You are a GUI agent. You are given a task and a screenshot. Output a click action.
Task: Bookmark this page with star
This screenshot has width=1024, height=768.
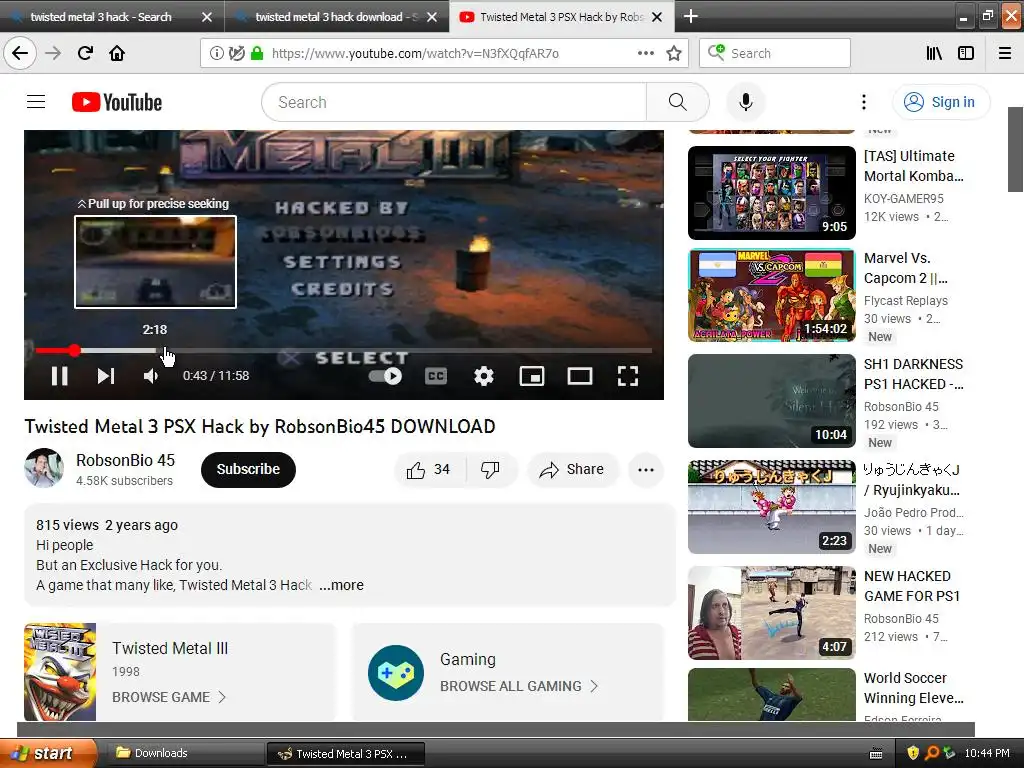point(674,53)
